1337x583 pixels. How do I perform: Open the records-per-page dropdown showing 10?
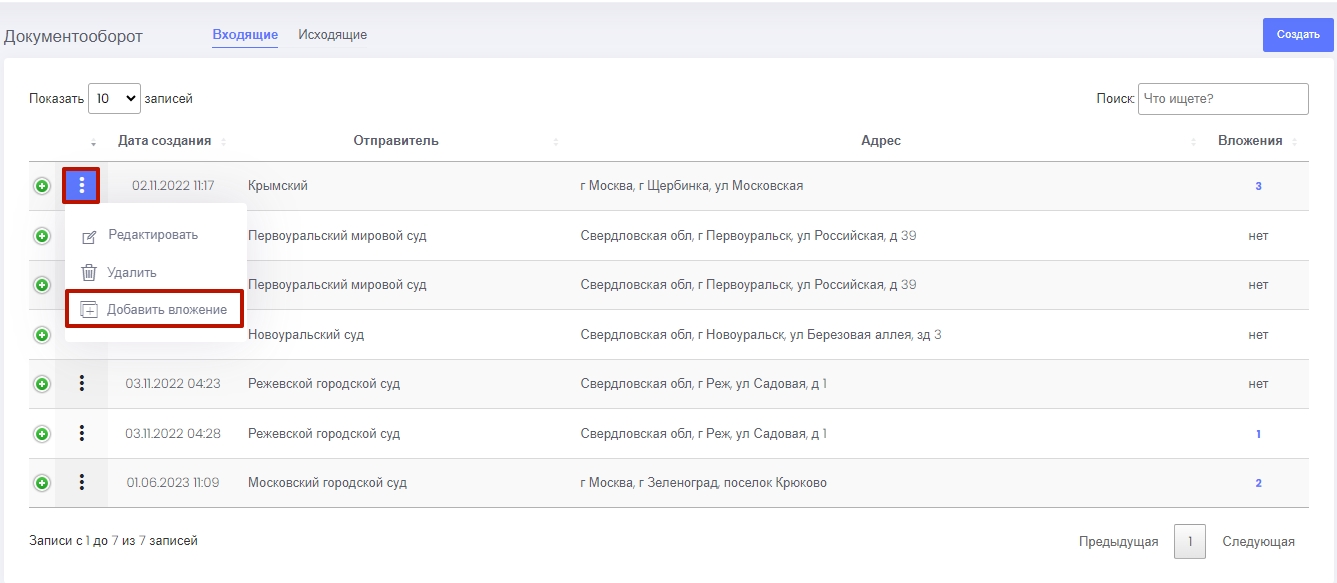114,99
